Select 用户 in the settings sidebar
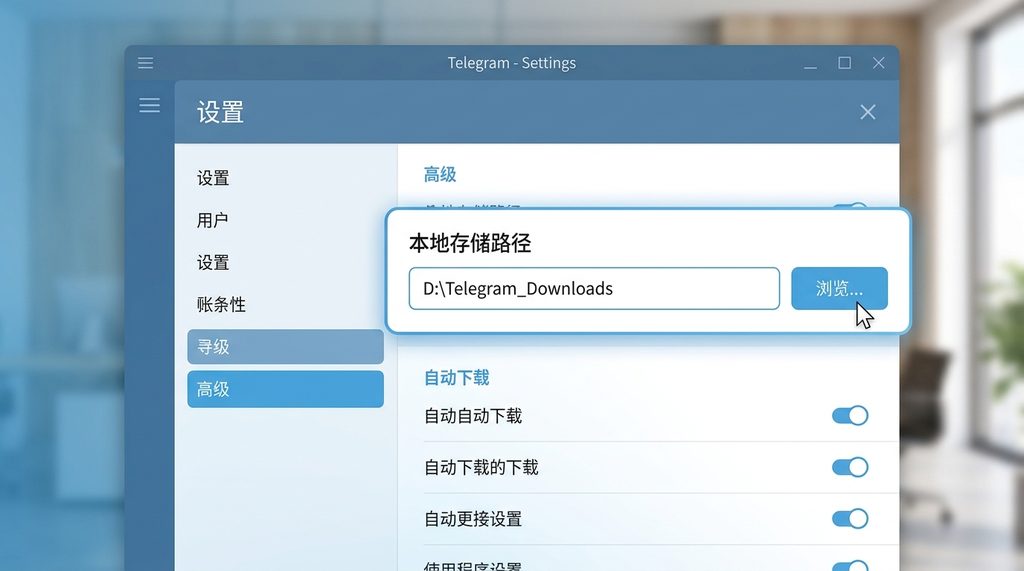 point(213,220)
